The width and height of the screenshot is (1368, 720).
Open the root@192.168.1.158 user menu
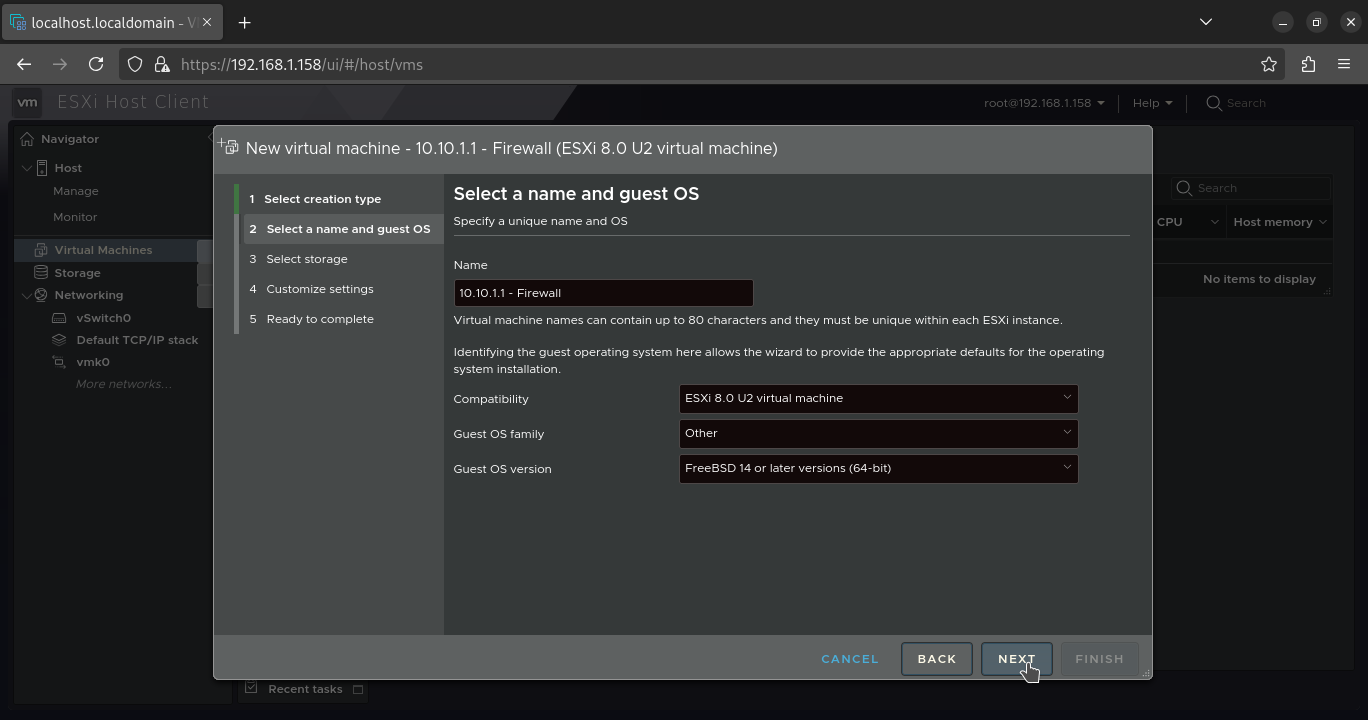click(x=1044, y=103)
